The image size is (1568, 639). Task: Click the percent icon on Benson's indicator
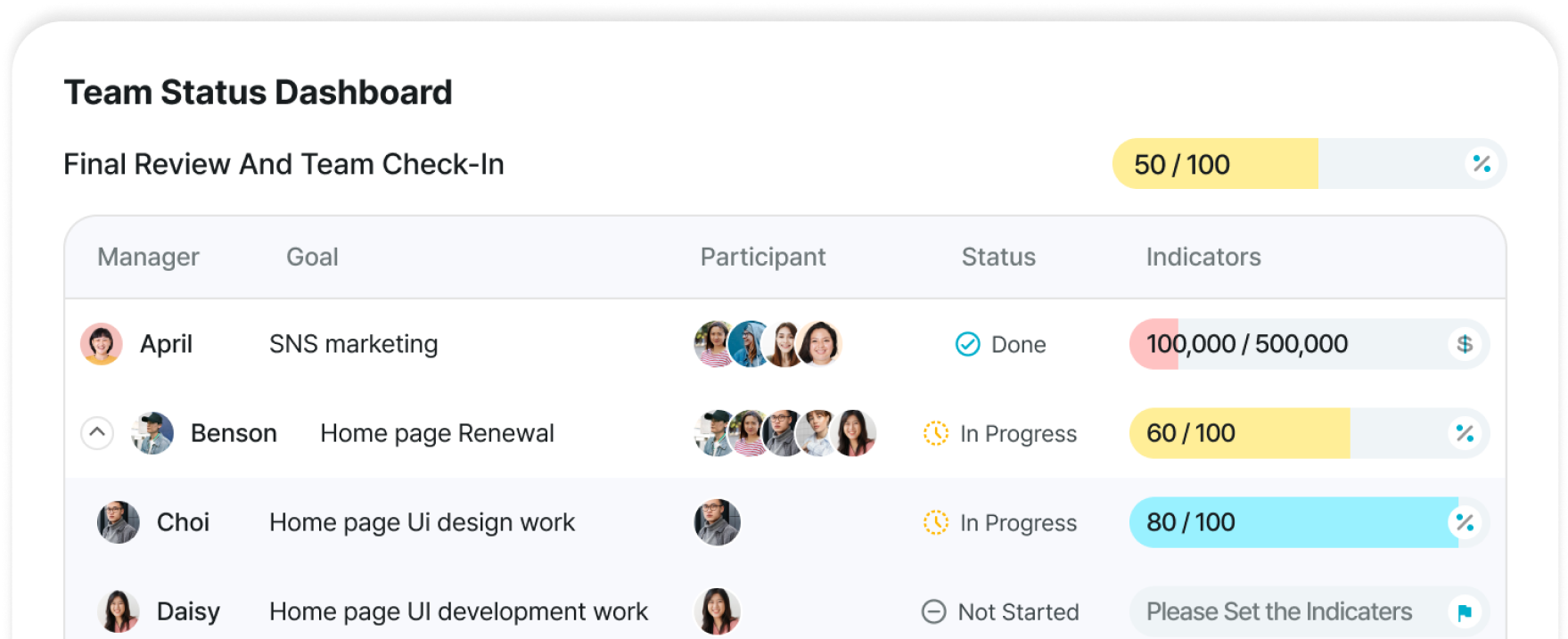coord(1465,433)
